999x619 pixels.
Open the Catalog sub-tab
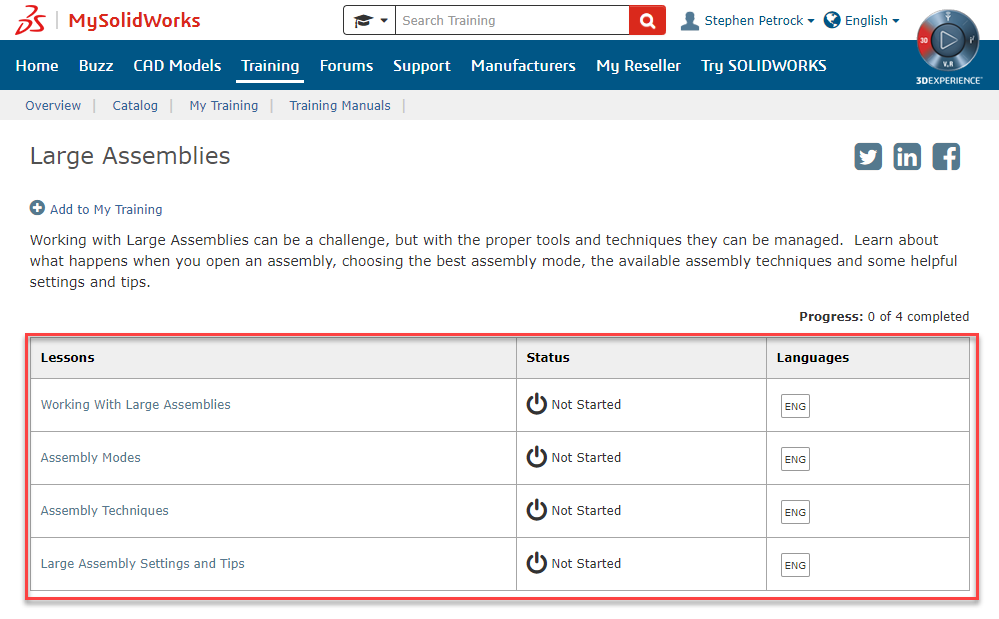pyautogui.click(x=135, y=106)
